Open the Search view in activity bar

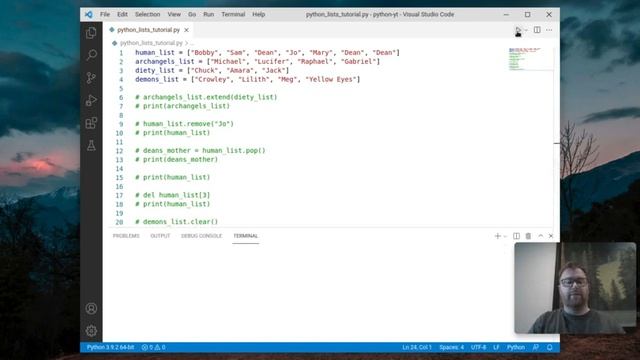point(91,55)
